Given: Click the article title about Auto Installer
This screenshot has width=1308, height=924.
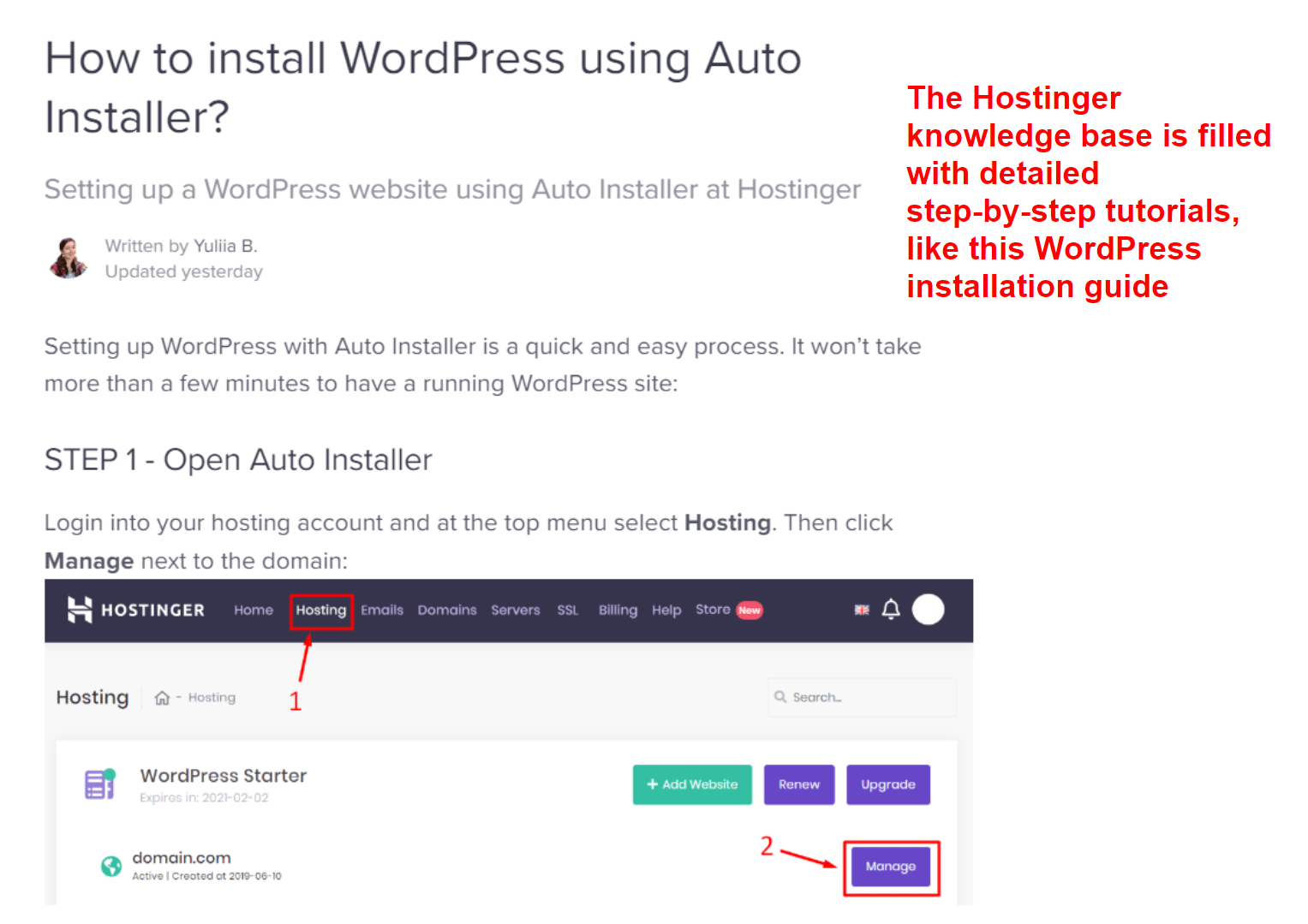Looking at the screenshot, I should pyautogui.click(x=423, y=87).
